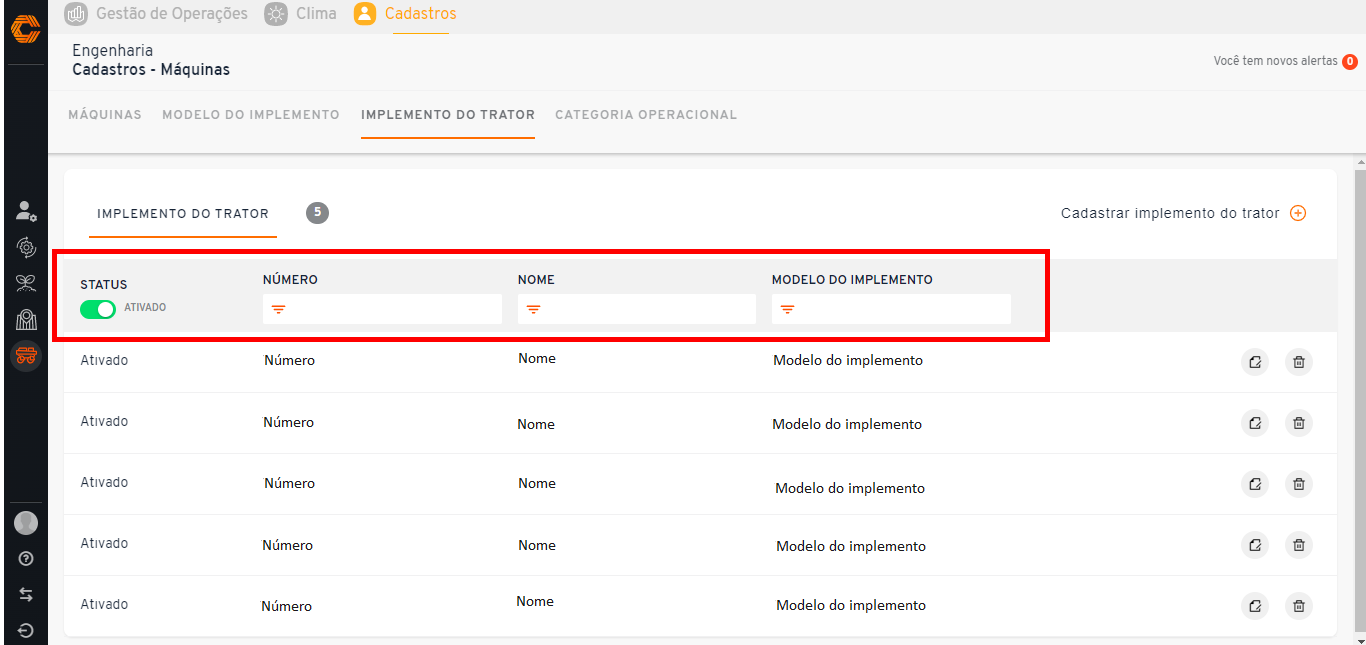1366x645 pixels.
Task: Open the user avatar in the sidebar
Action: (x=26, y=523)
